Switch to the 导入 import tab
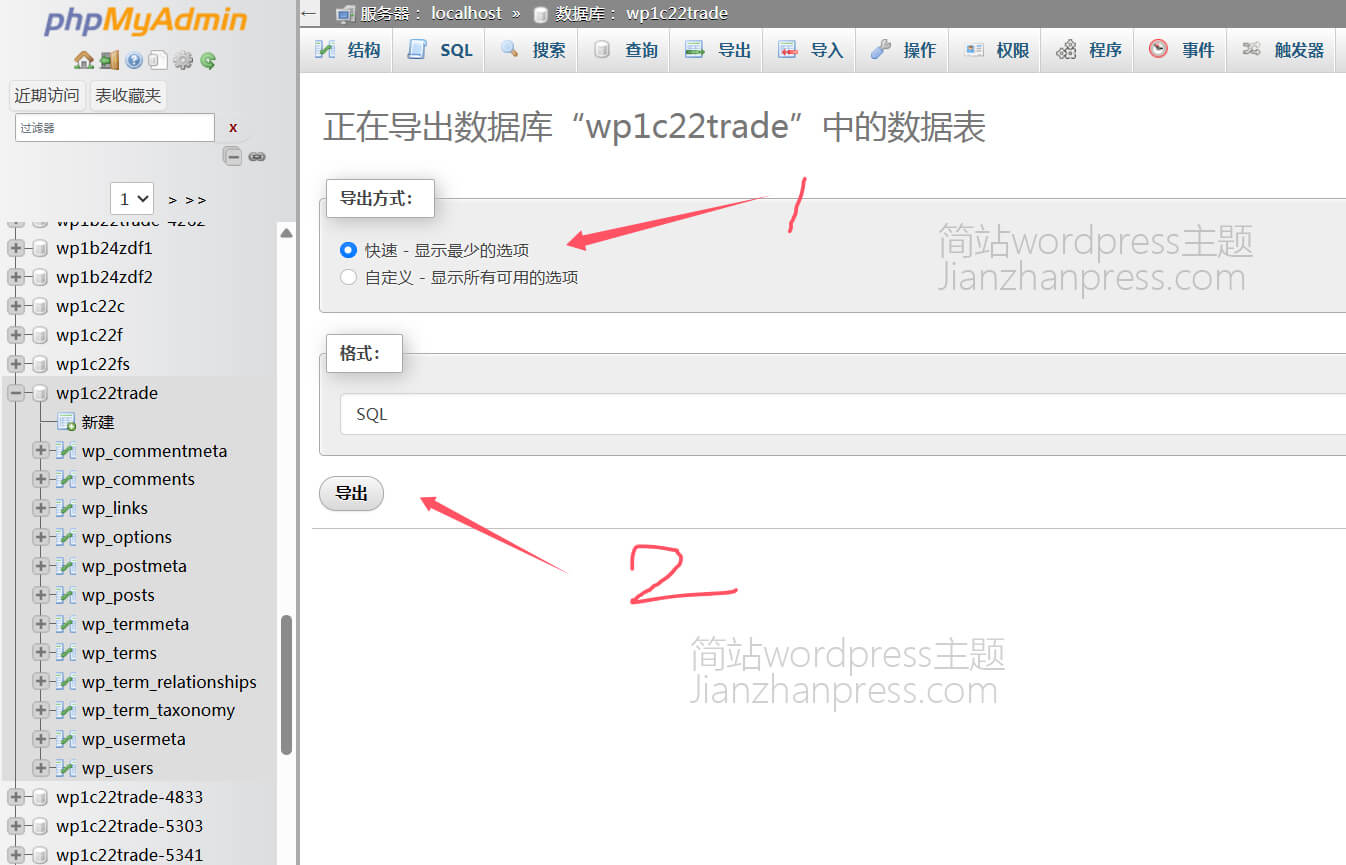This screenshot has width=1346, height=865. pyautogui.click(x=810, y=50)
